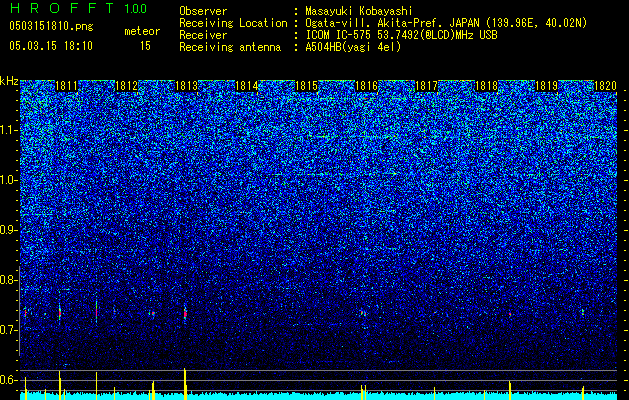Click the meteor count 15
This screenshot has height=400, width=629.
[x=145, y=46]
